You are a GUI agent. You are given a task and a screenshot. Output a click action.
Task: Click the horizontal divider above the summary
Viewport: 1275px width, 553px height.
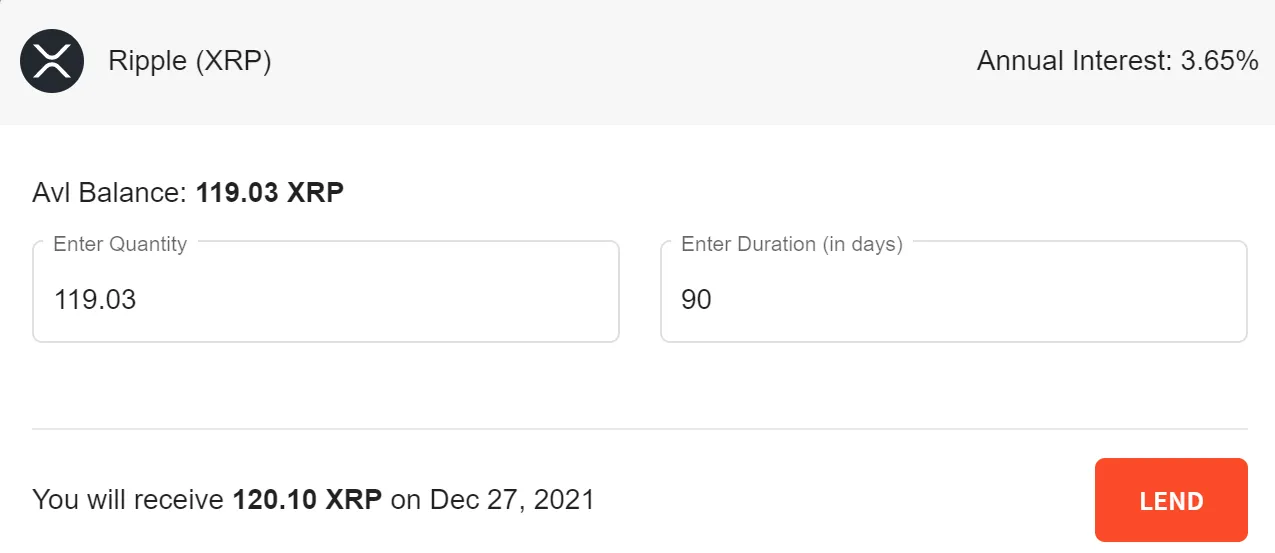coord(640,429)
